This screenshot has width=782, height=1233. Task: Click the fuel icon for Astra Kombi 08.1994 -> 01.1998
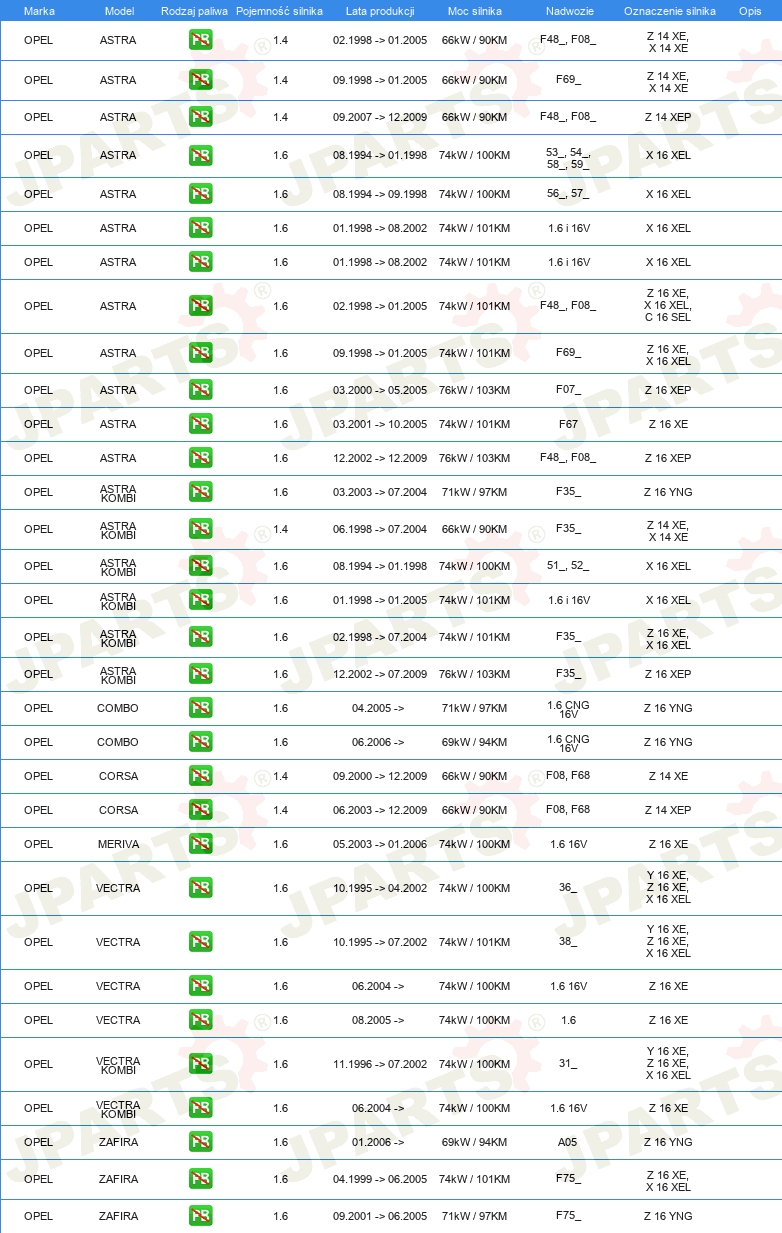pyautogui.click(x=200, y=566)
